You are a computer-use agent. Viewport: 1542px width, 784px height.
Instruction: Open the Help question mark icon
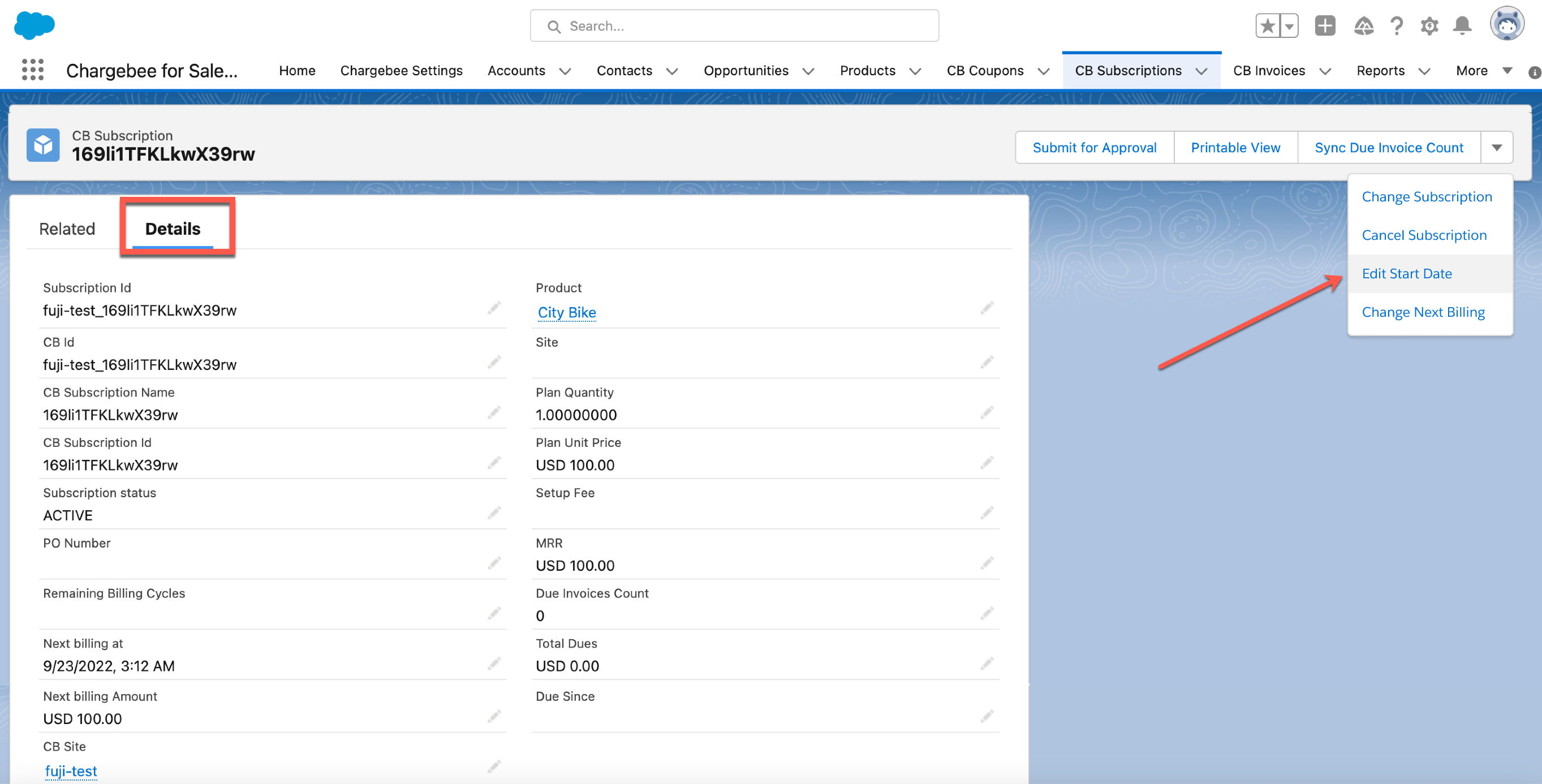click(x=1397, y=25)
